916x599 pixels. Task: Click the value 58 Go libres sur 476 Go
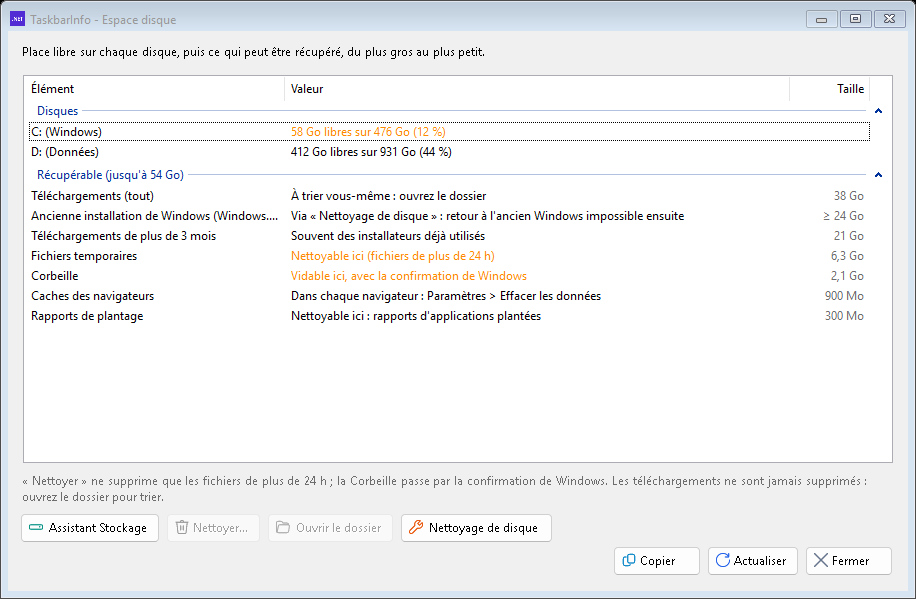pyautogui.click(x=368, y=131)
